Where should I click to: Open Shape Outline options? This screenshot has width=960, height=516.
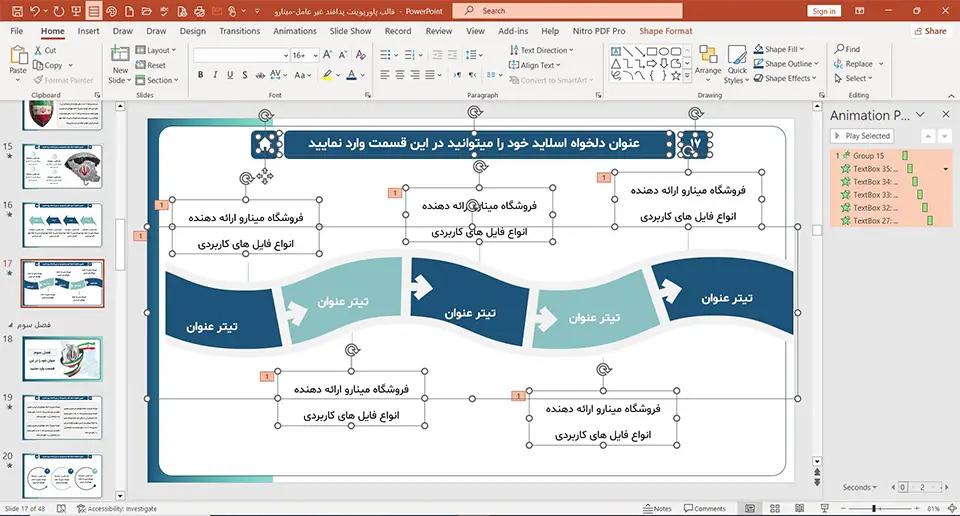[x=786, y=64]
